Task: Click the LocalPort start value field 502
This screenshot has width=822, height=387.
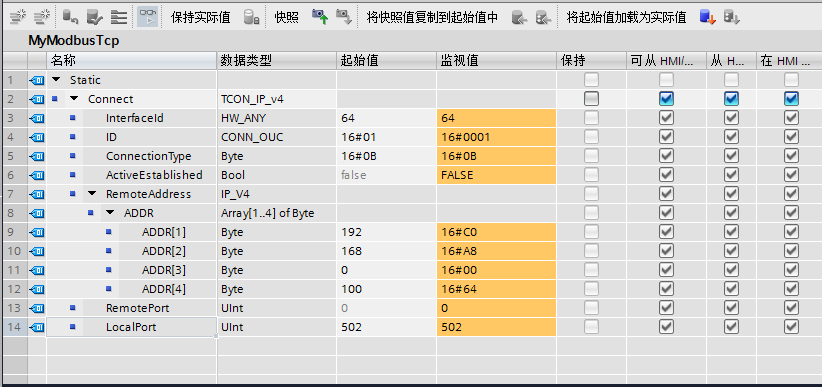Action: click(x=386, y=327)
